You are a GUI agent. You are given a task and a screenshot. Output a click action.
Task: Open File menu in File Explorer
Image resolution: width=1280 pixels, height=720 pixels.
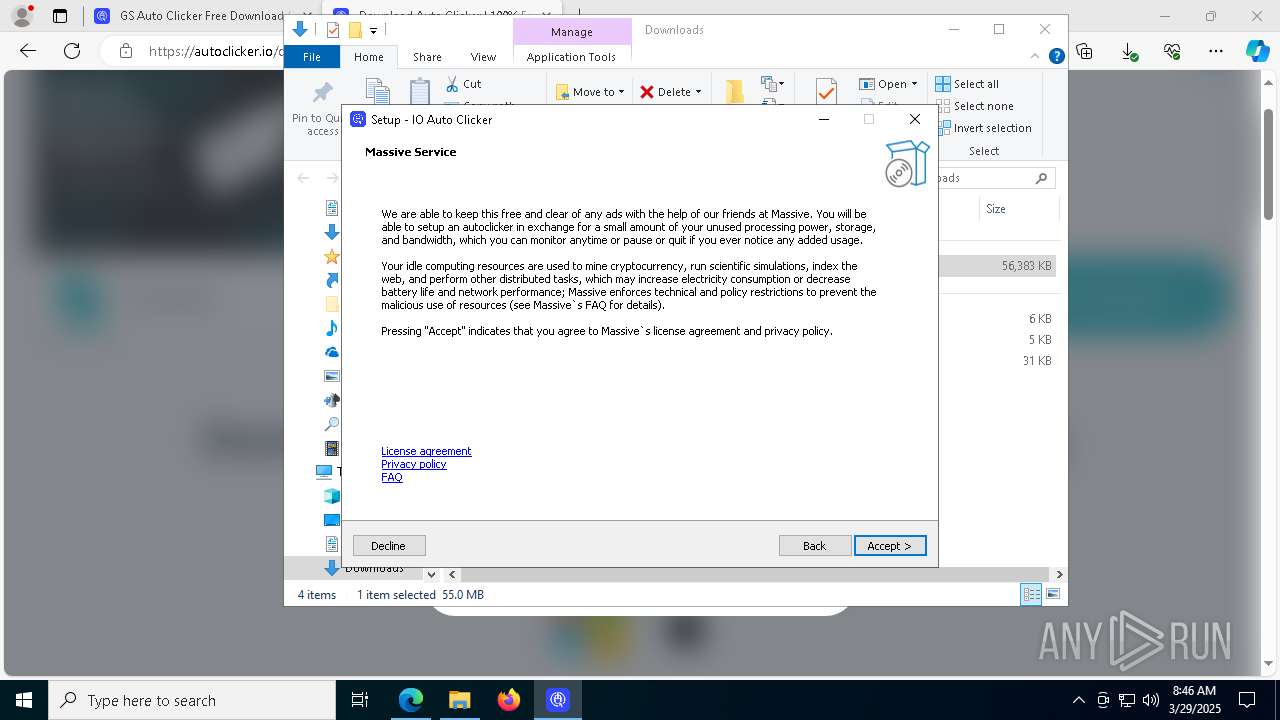tap(312, 57)
